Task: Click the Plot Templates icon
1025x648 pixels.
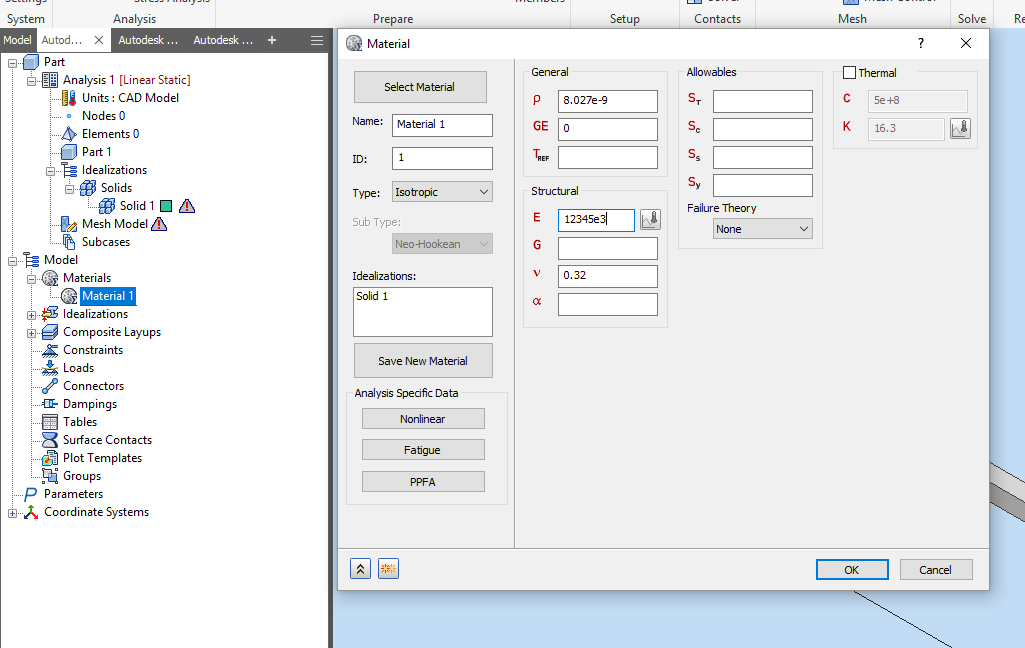Action: 50,458
